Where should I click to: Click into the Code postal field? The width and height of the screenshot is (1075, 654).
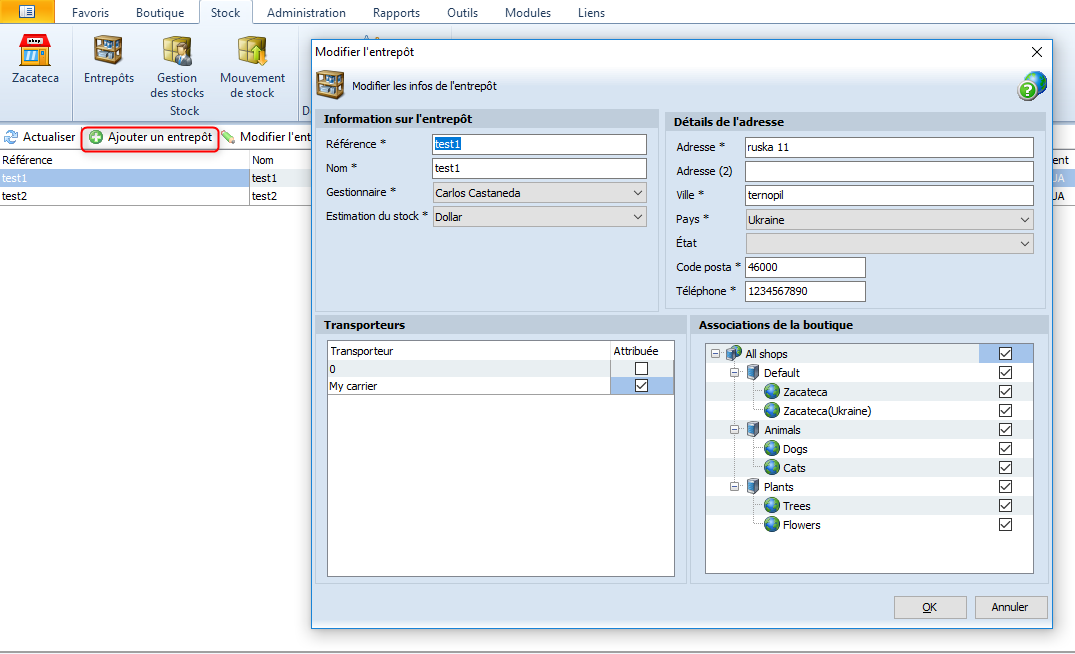point(805,267)
